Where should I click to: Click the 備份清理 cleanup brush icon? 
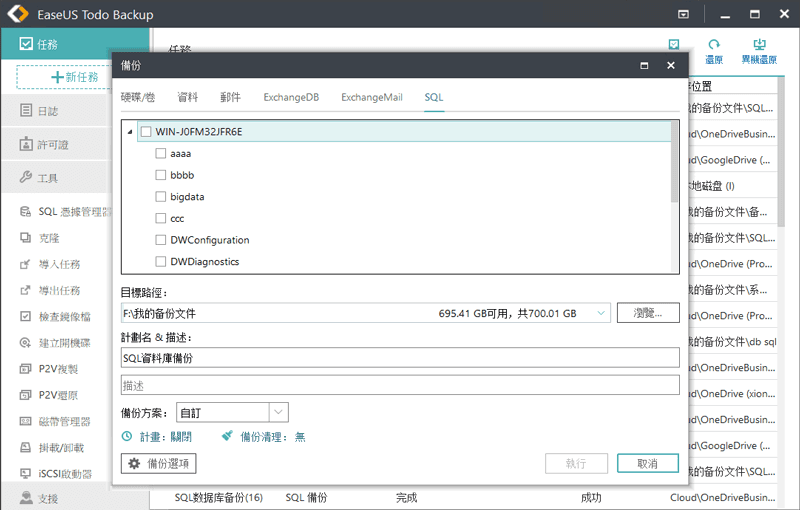click(228, 436)
